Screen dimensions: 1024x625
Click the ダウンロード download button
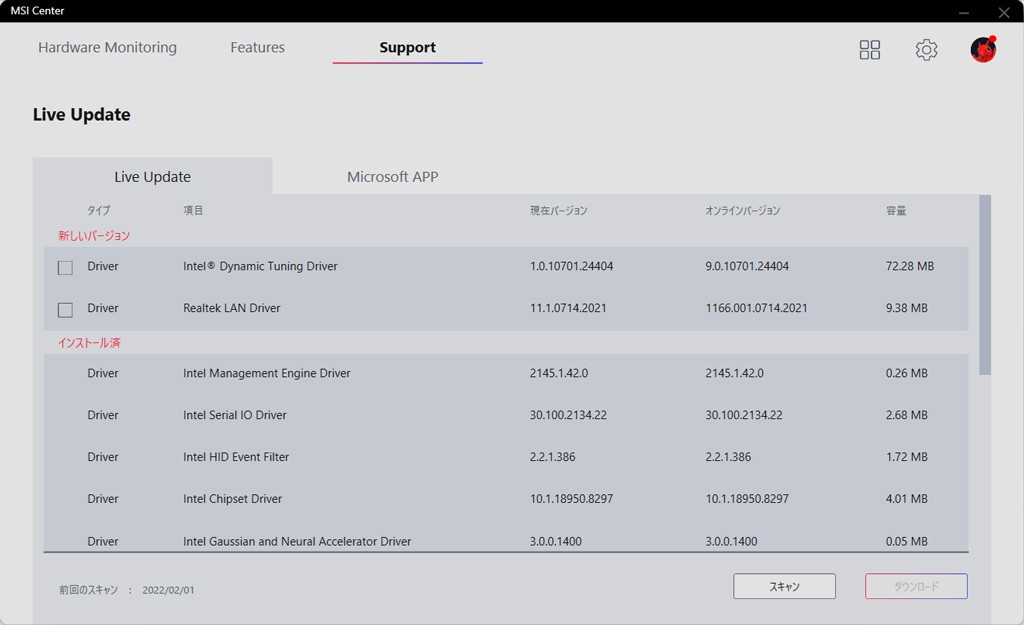(916, 587)
